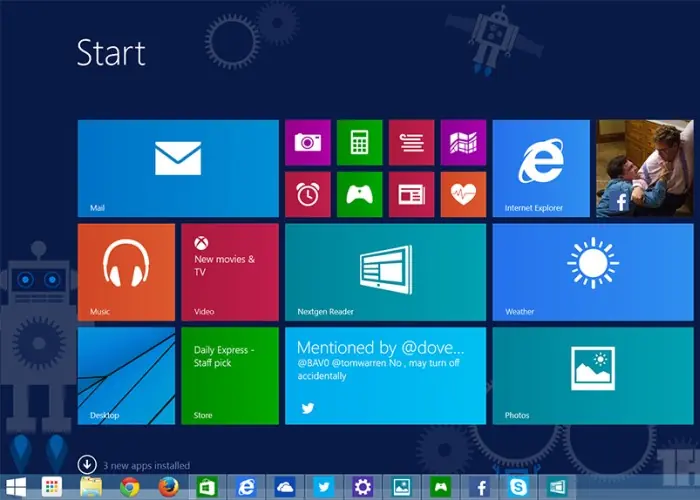Open the Calculator tile
Screen dimensions: 700x500
coord(360,142)
